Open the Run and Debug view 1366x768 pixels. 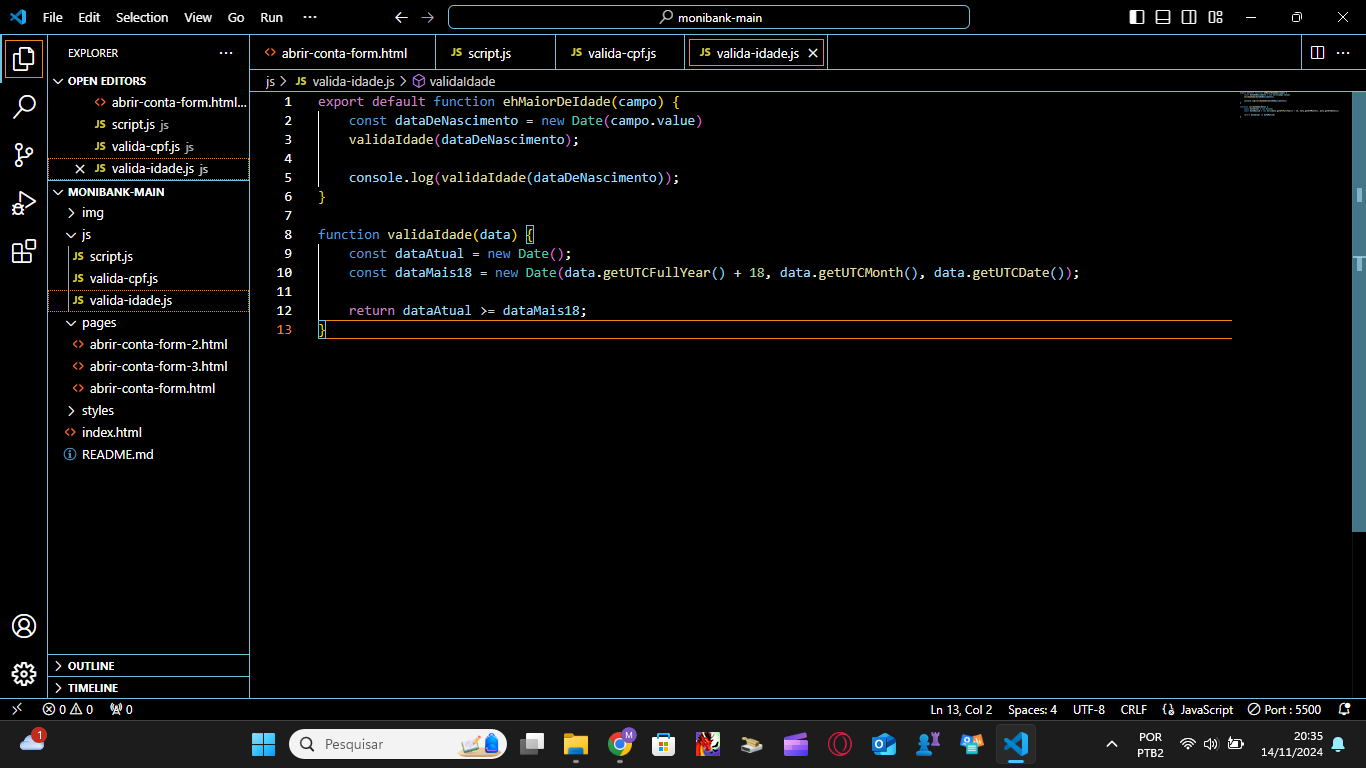(x=24, y=203)
